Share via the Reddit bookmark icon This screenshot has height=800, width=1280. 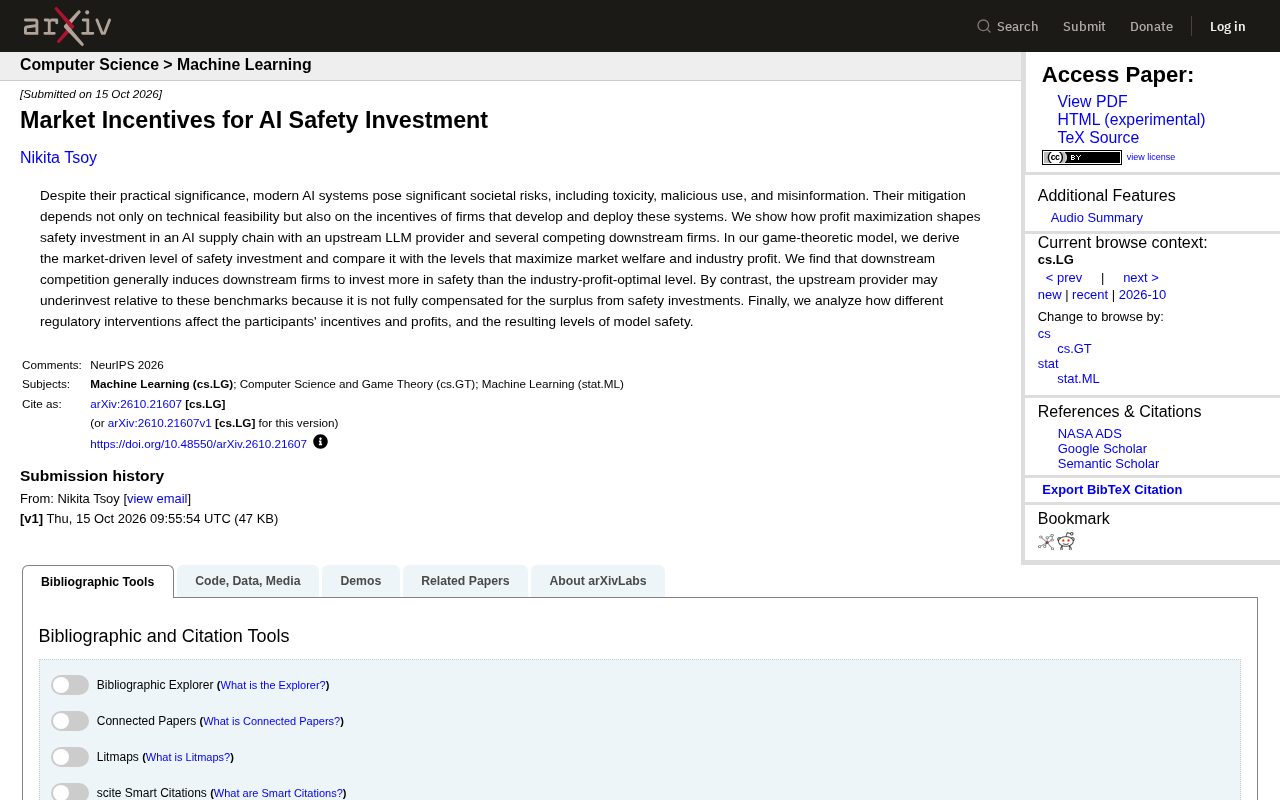tap(1066, 541)
